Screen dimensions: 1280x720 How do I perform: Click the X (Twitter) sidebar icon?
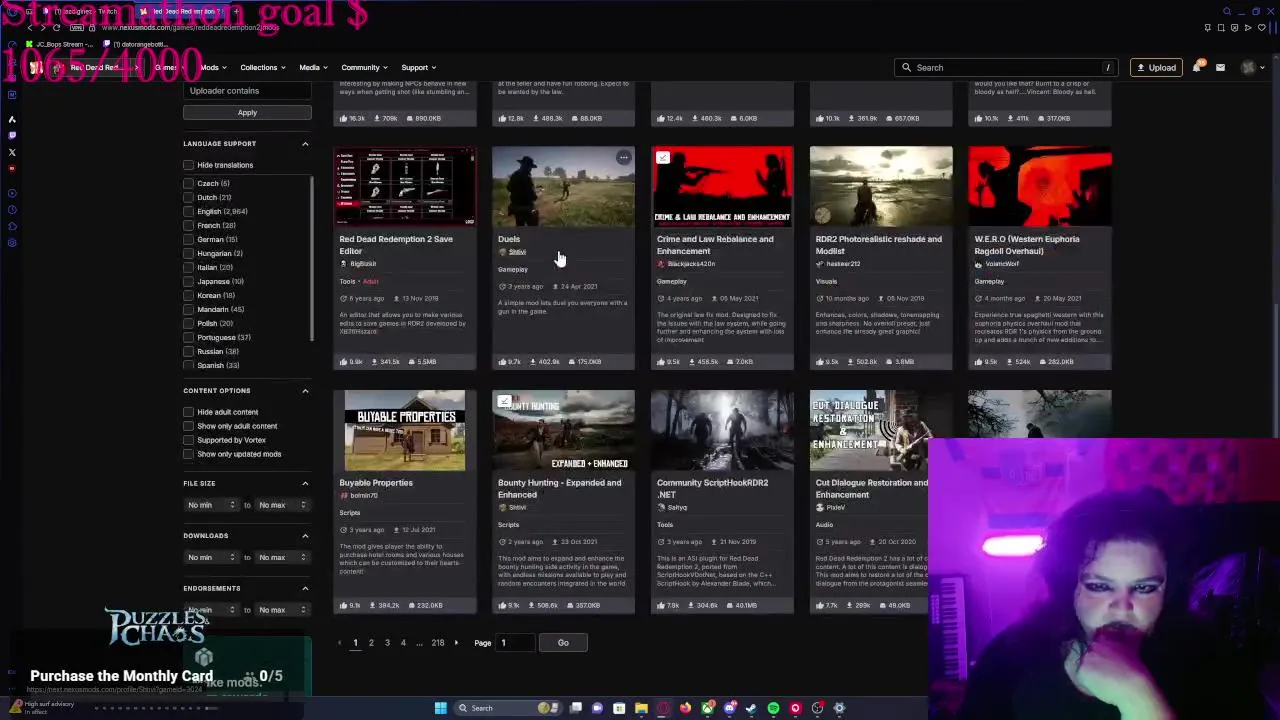click(12, 152)
